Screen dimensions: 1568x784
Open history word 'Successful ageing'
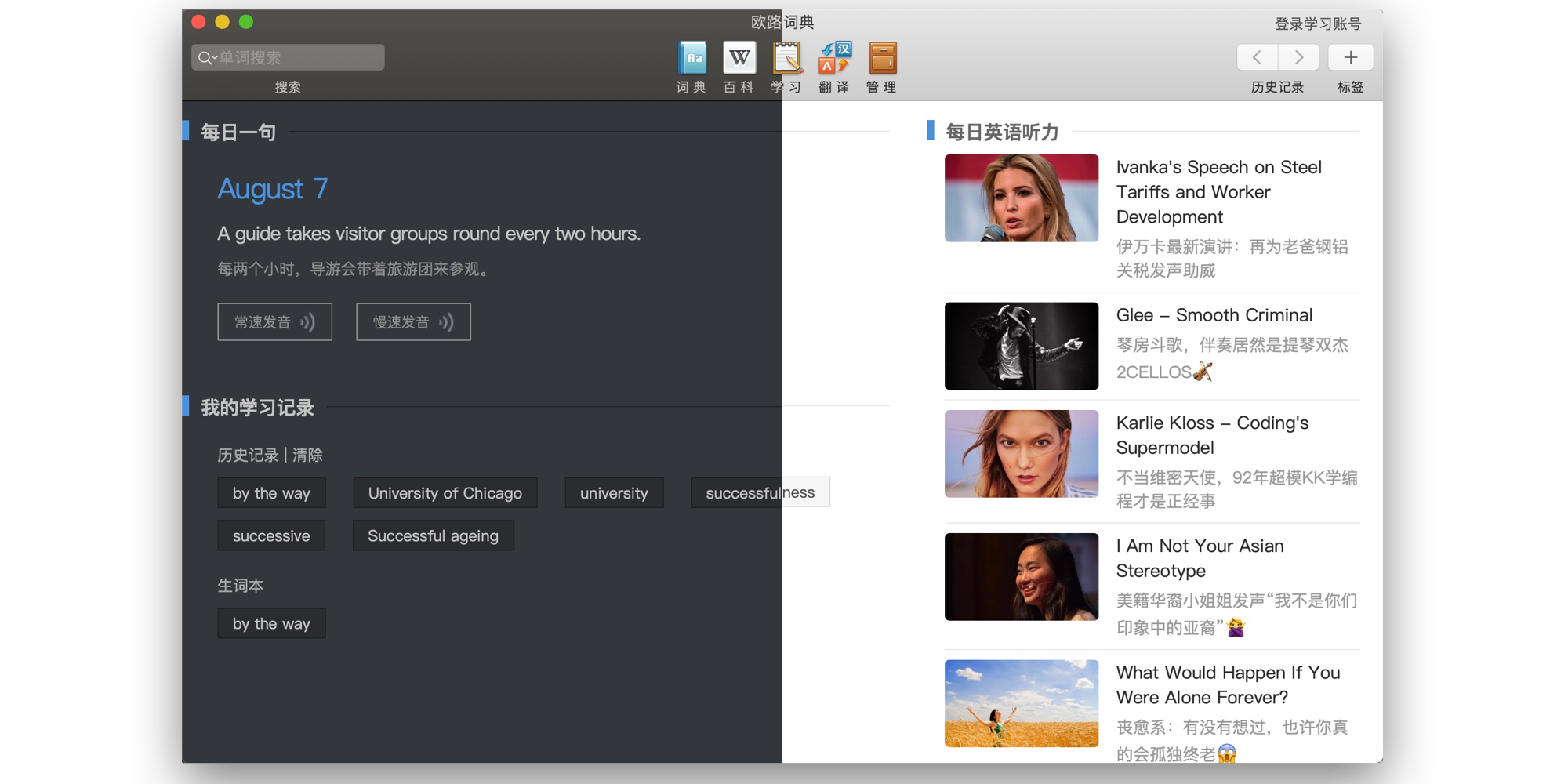(433, 535)
